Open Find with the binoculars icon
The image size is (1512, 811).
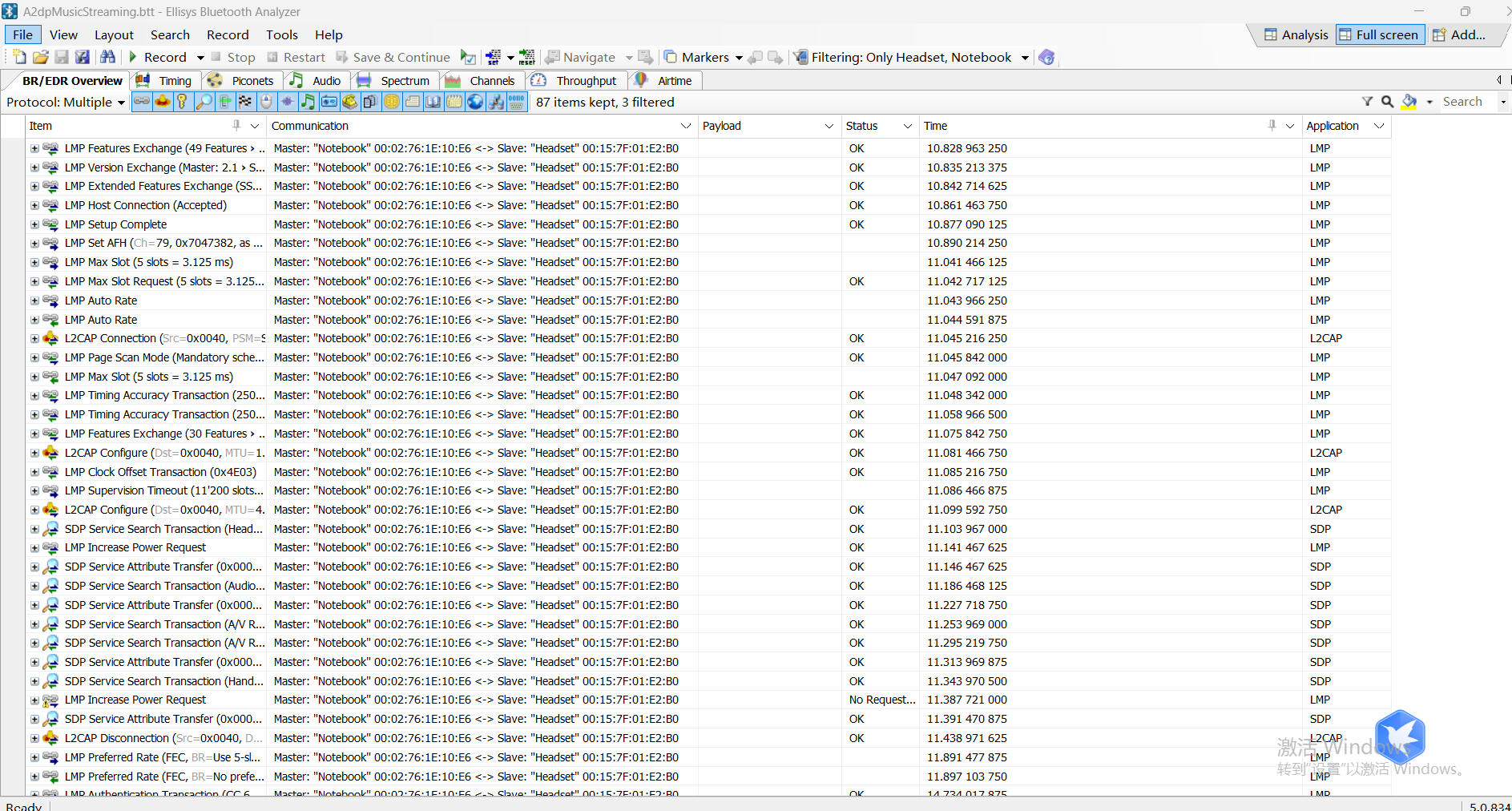107,57
